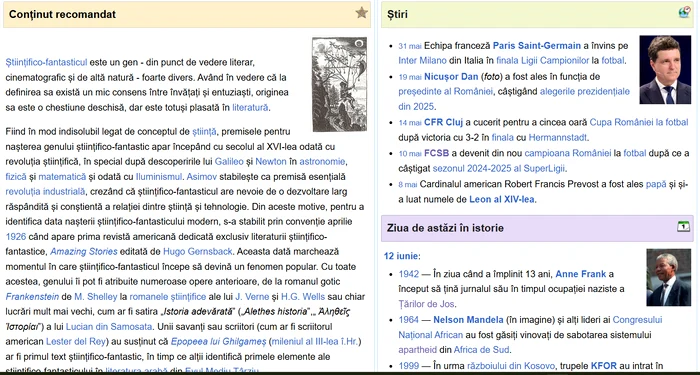Click the globe news icon in Știri header
The height and width of the screenshot is (375, 700).
[684, 12]
